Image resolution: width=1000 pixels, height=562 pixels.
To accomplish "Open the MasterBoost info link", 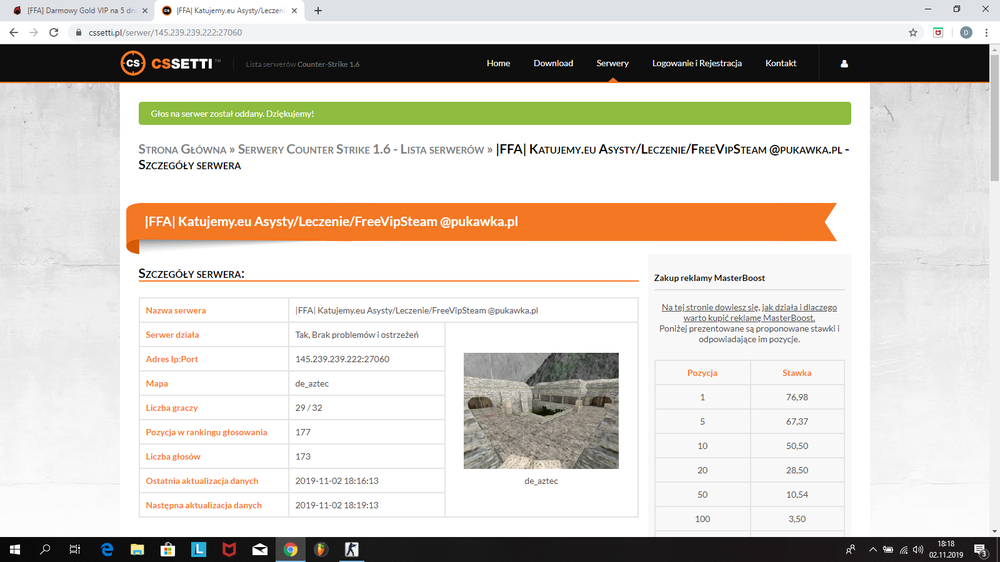I will pyautogui.click(x=749, y=313).
